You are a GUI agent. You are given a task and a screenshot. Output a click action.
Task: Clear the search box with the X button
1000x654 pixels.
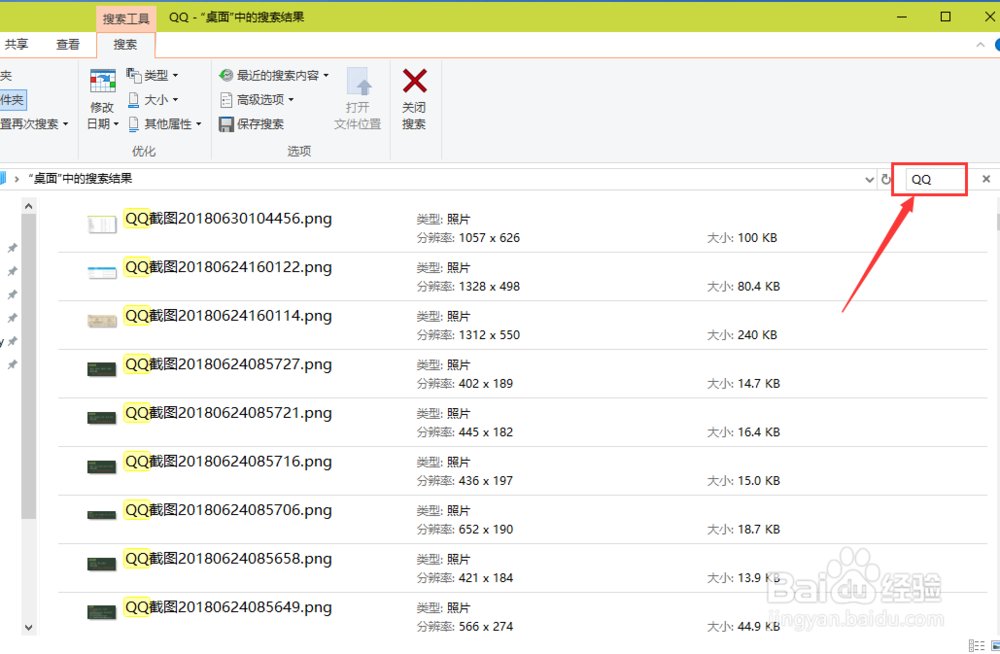986,179
